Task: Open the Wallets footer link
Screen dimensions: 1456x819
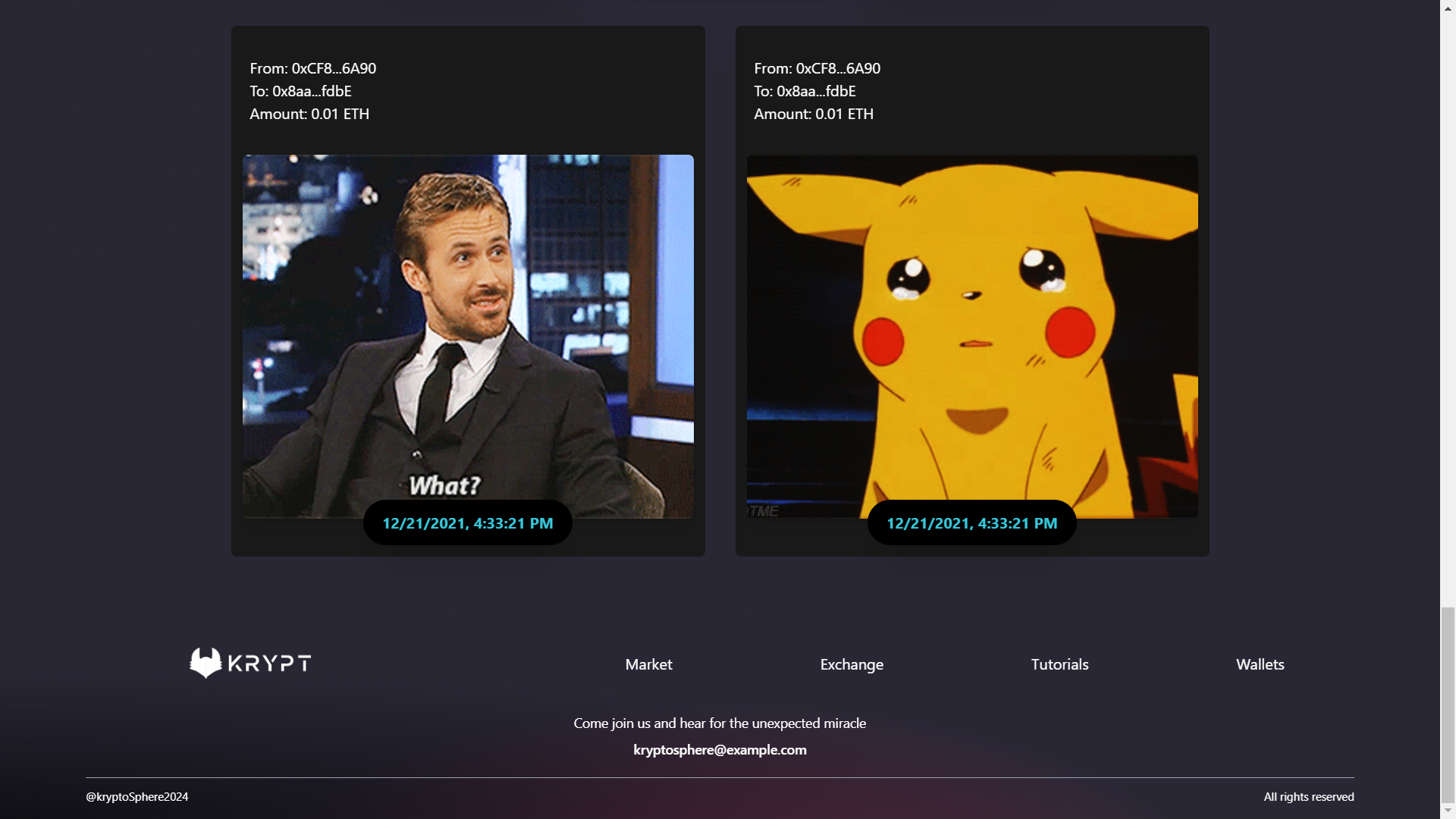Action: [x=1260, y=664]
